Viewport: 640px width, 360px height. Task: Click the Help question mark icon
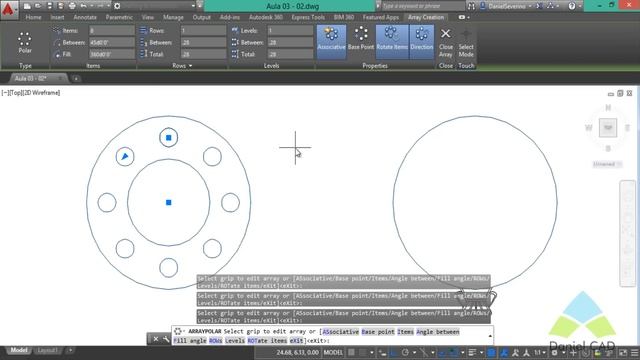pos(571,6)
